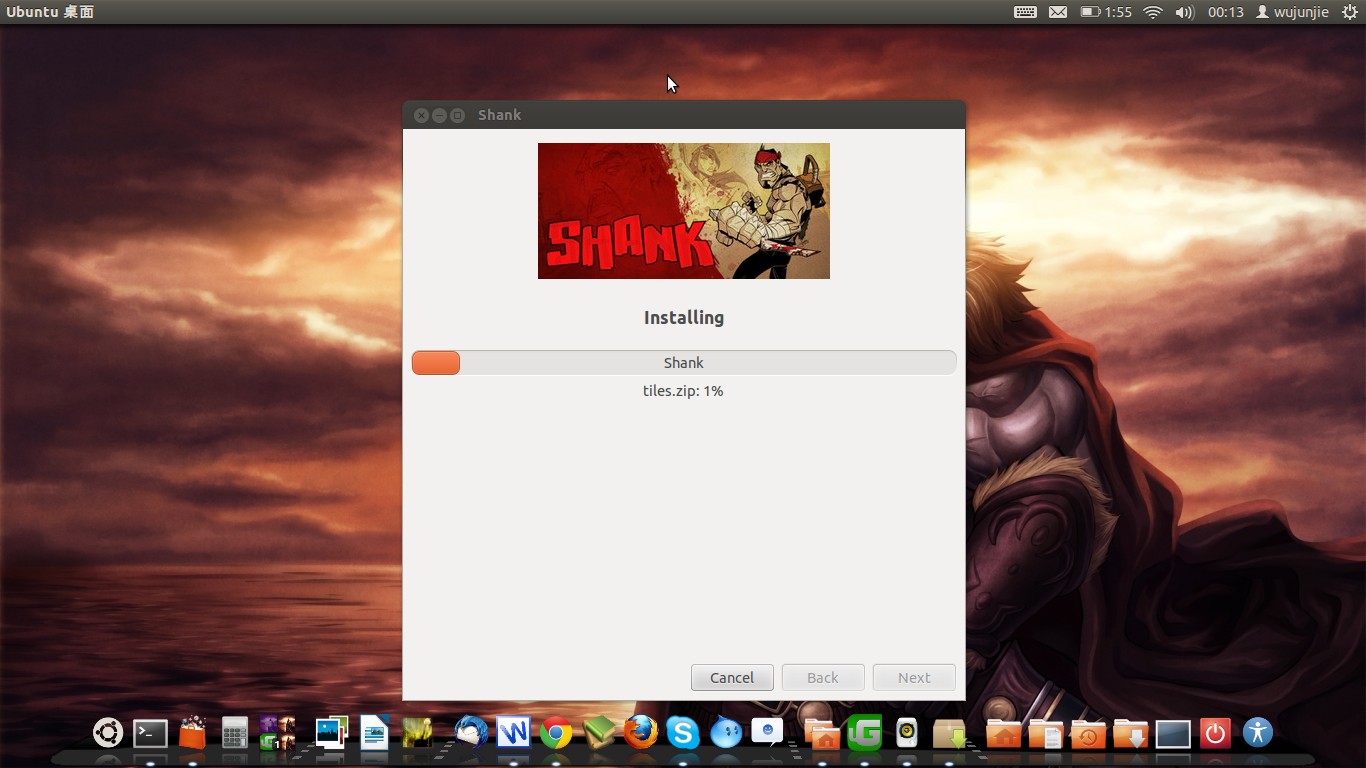
Task: Click the "Installing" heading
Action: 684,317
